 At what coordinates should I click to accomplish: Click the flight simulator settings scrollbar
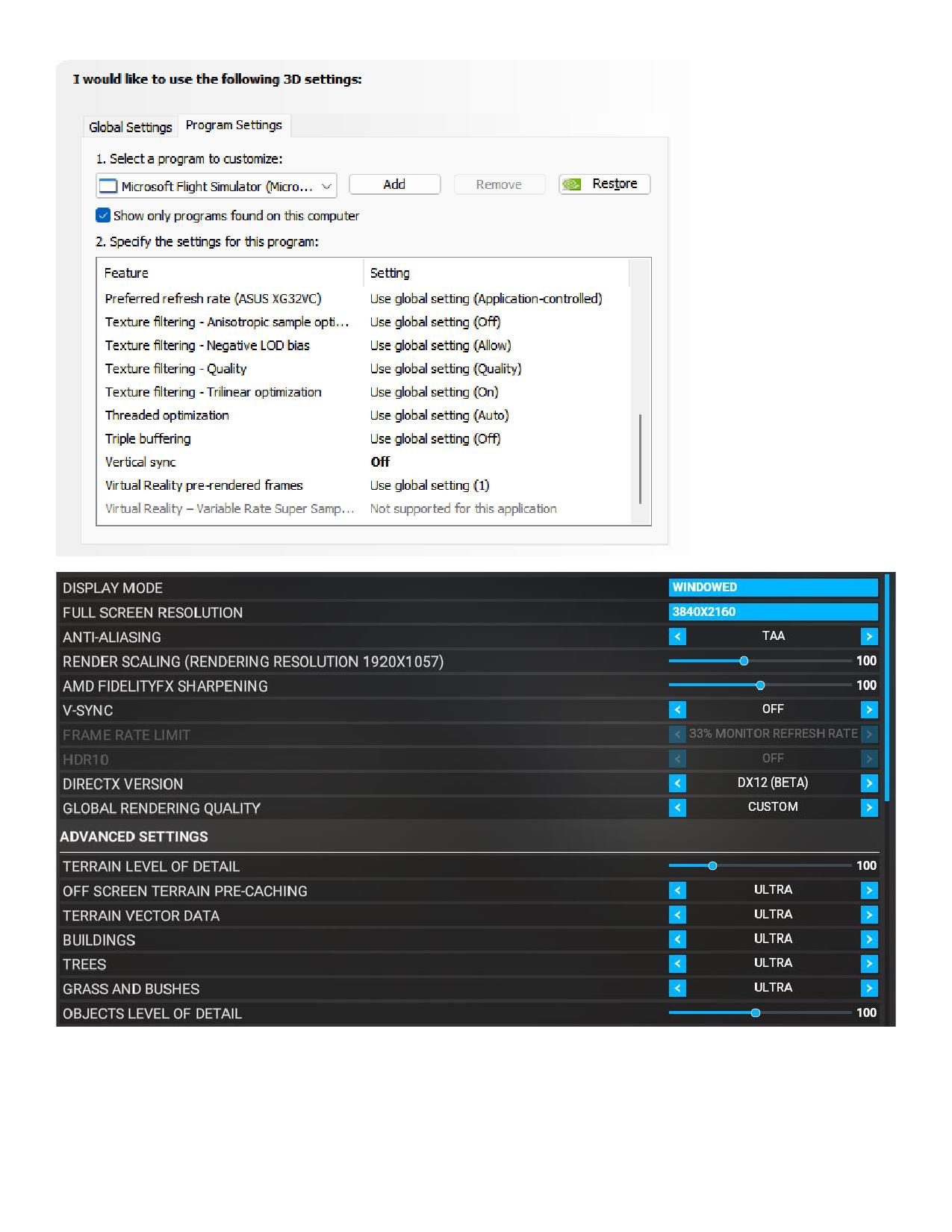coord(887,687)
